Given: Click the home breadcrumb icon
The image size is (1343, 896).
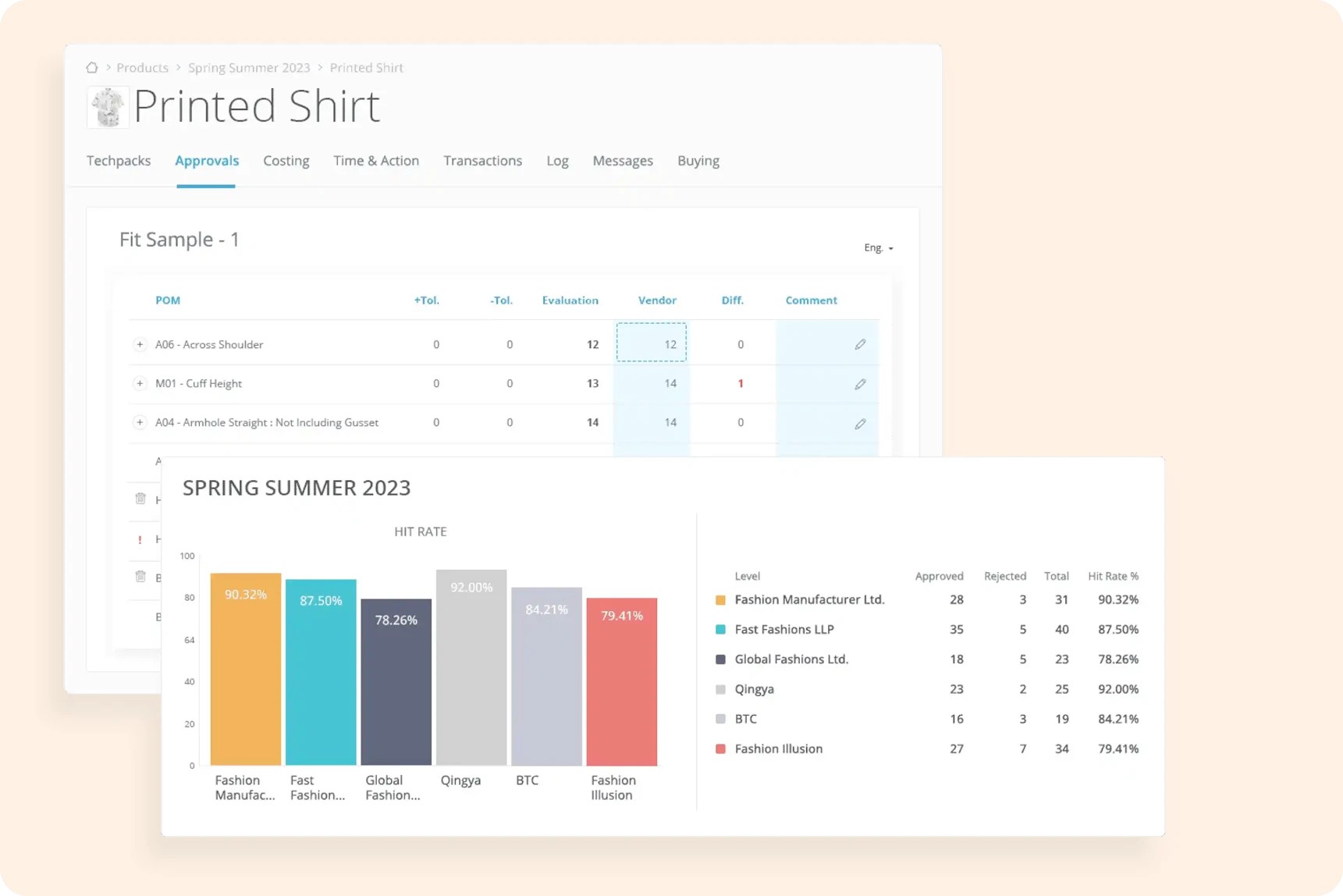Looking at the screenshot, I should pyautogui.click(x=92, y=68).
